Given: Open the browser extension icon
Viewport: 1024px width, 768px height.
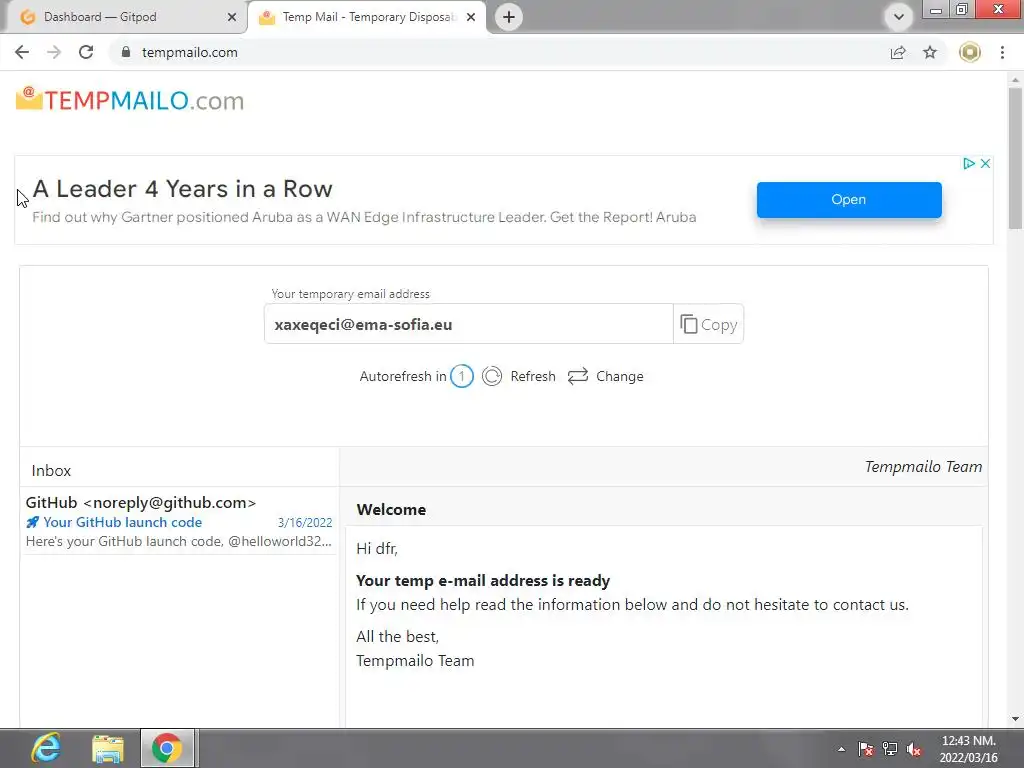Looking at the screenshot, I should (970, 52).
